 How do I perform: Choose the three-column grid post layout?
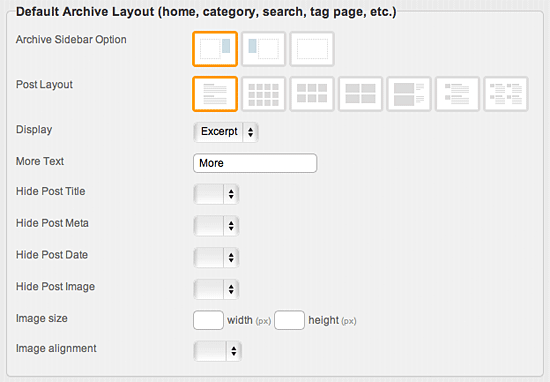(x=312, y=94)
